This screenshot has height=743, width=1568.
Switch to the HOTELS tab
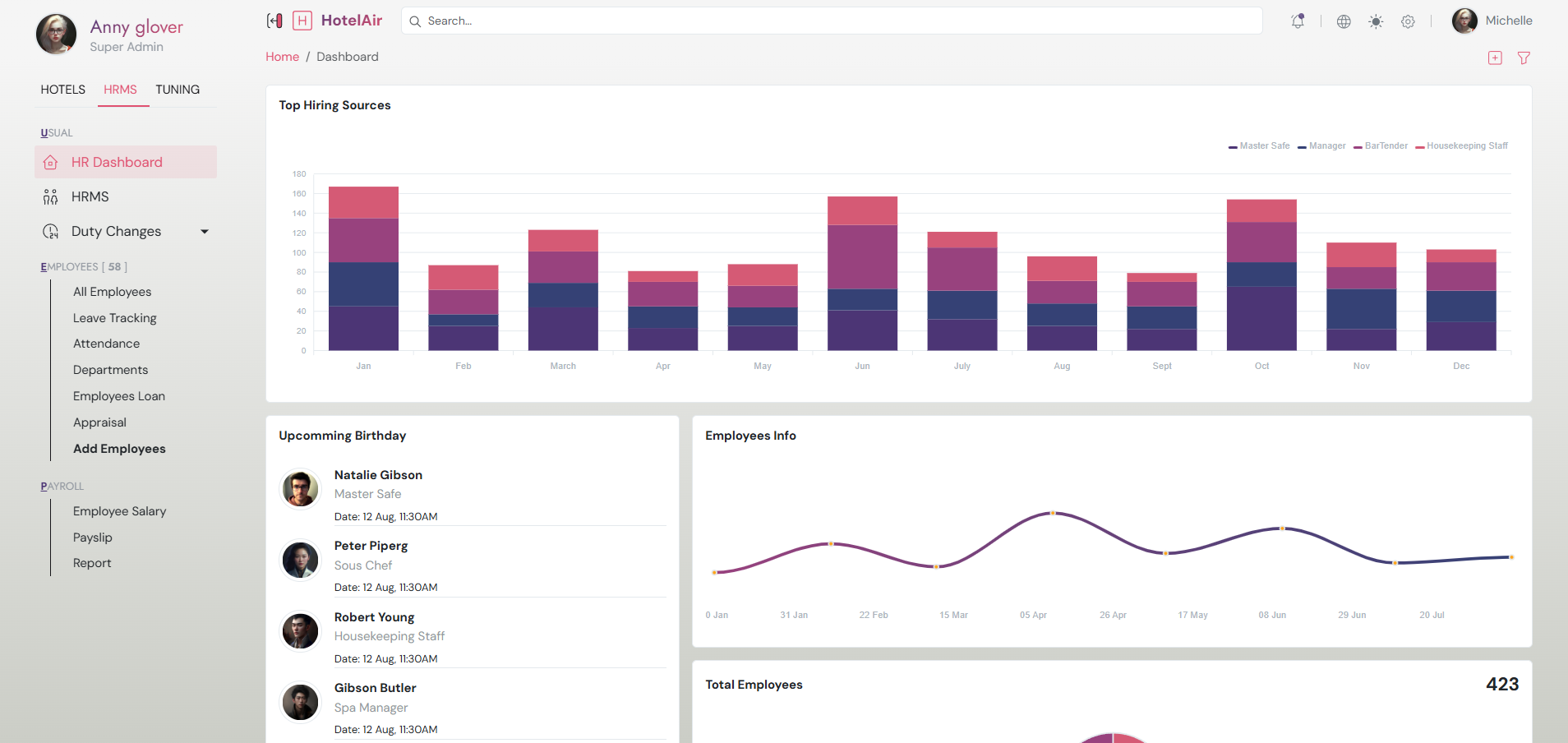tap(62, 90)
